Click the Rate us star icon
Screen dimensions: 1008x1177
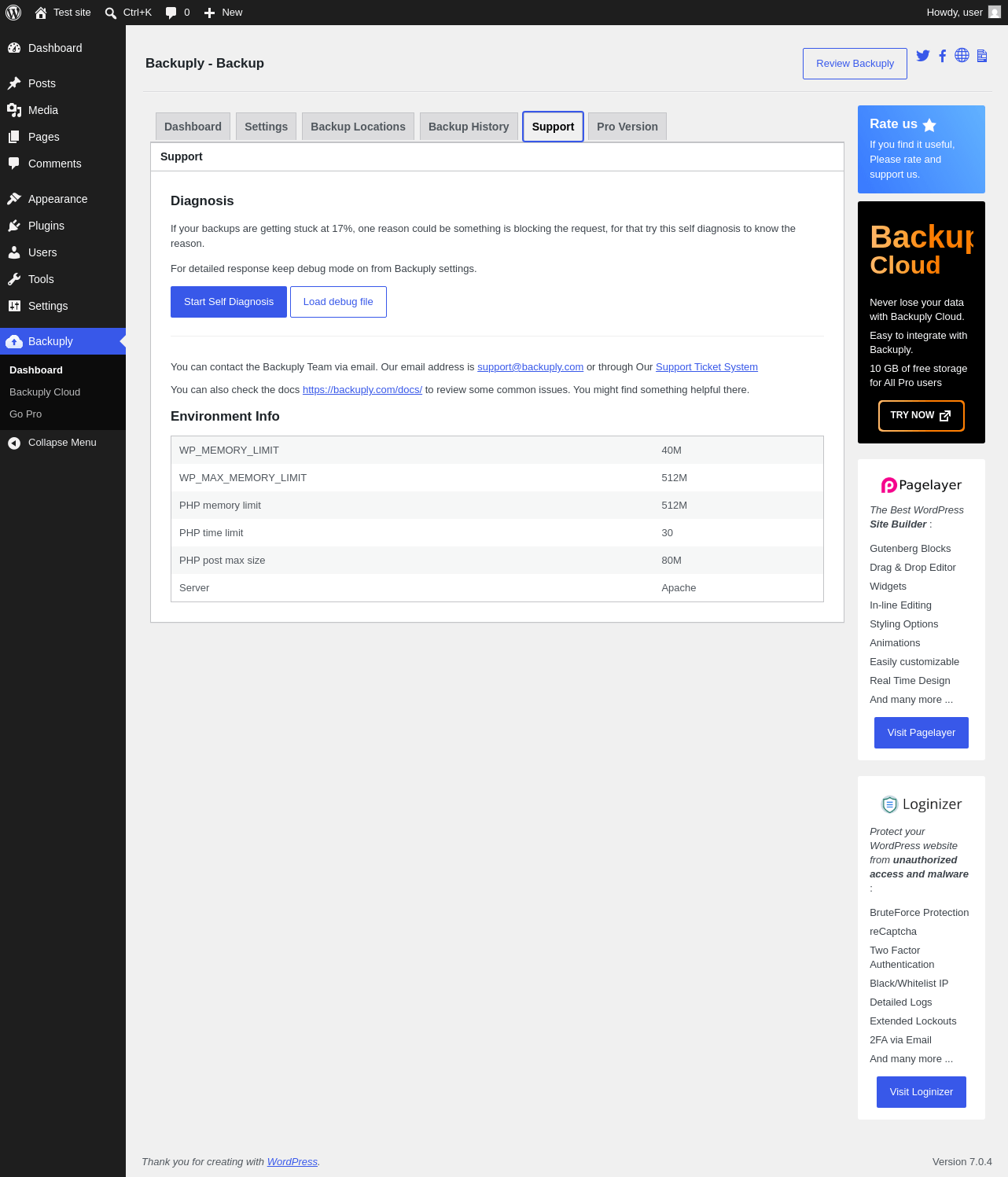point(929,125)
